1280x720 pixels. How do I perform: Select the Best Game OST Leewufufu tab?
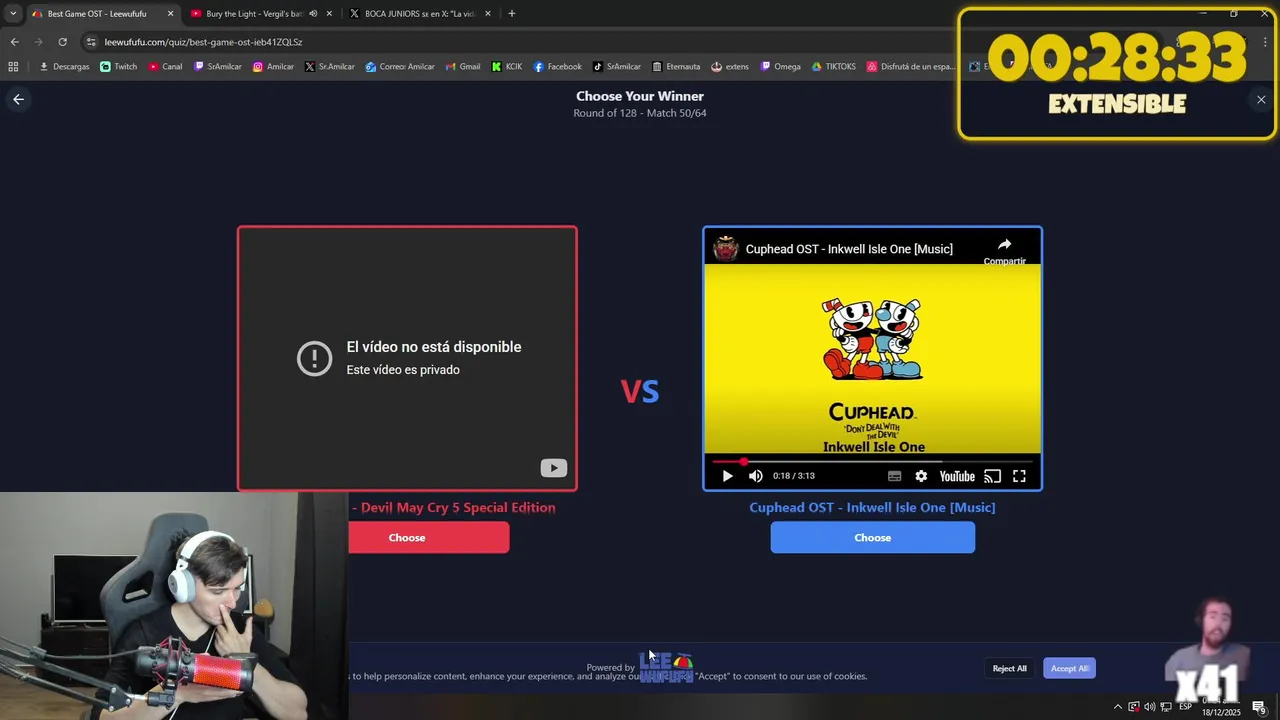click(x=96, y=14)
